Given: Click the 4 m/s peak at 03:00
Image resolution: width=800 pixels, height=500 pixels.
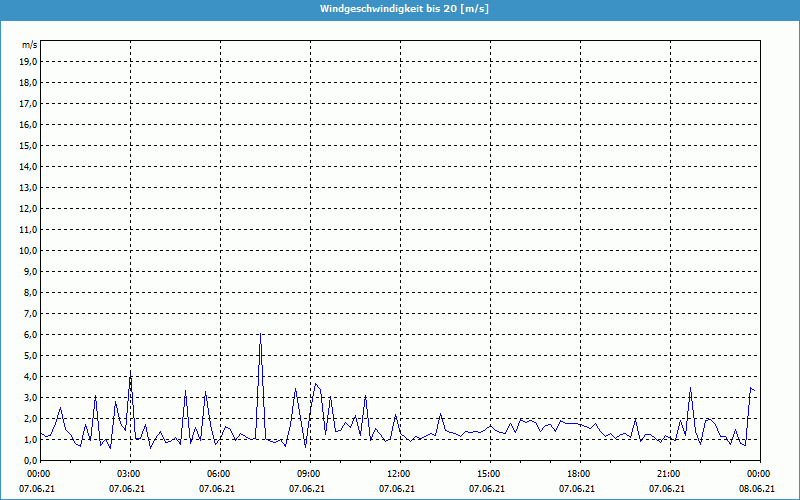Looking at the screenshot, I should [x=130, y=376].
